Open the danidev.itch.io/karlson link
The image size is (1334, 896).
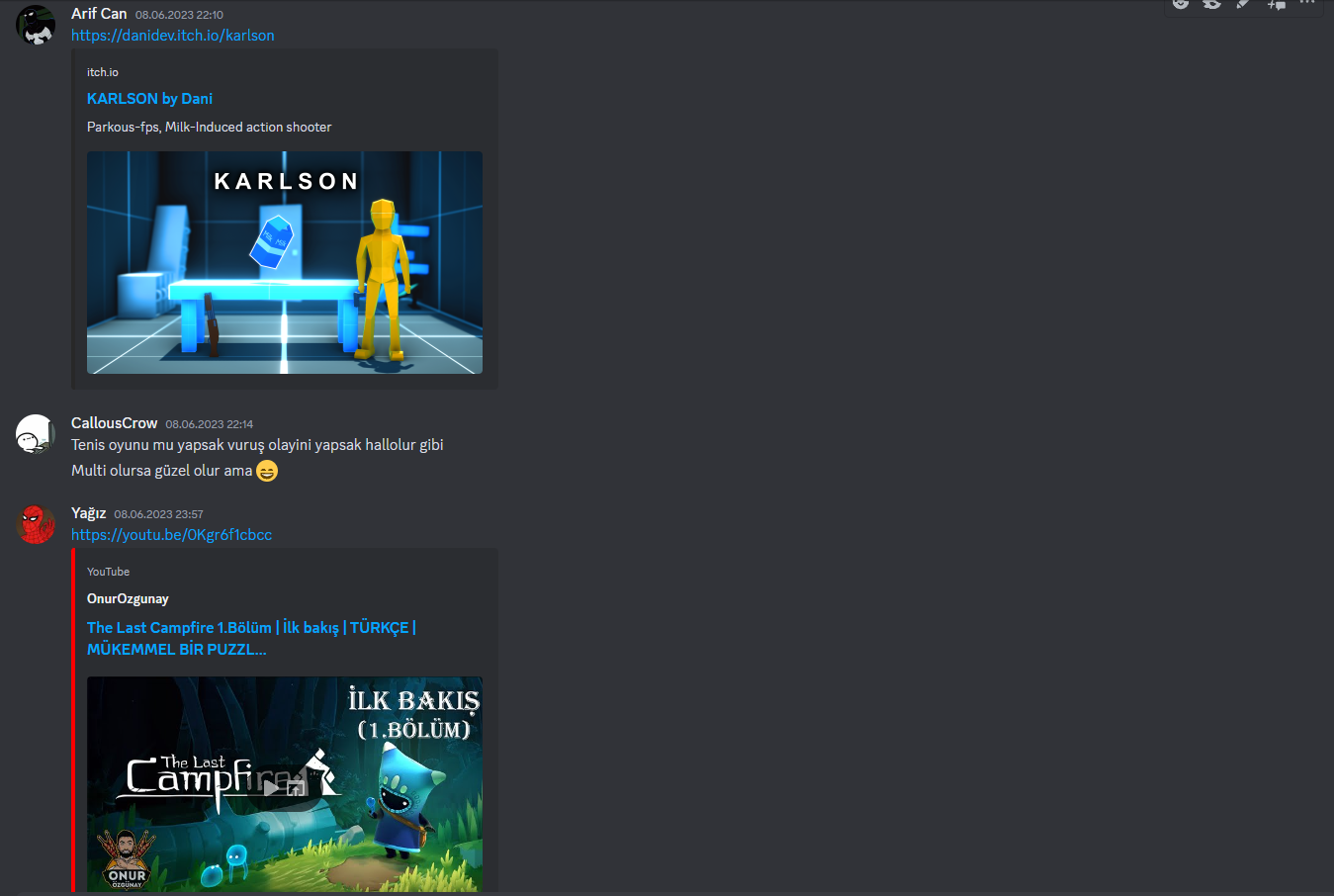(x=173, y=36)
